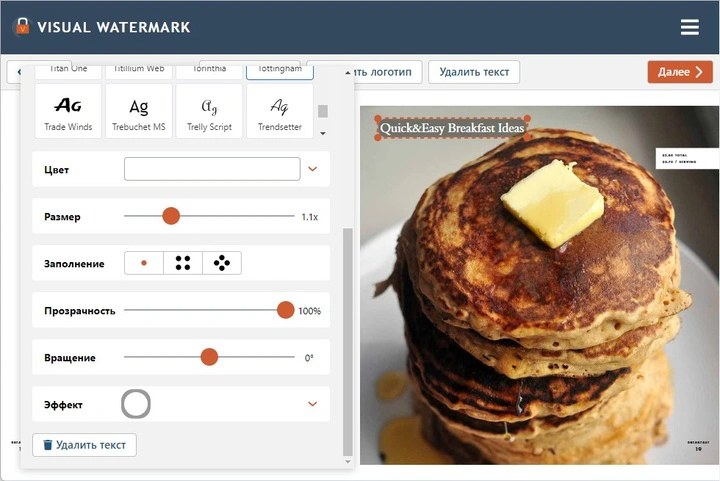720x481 pixels.
Task: Pick the Titillium Web font tile
Action: coord(139,72)
